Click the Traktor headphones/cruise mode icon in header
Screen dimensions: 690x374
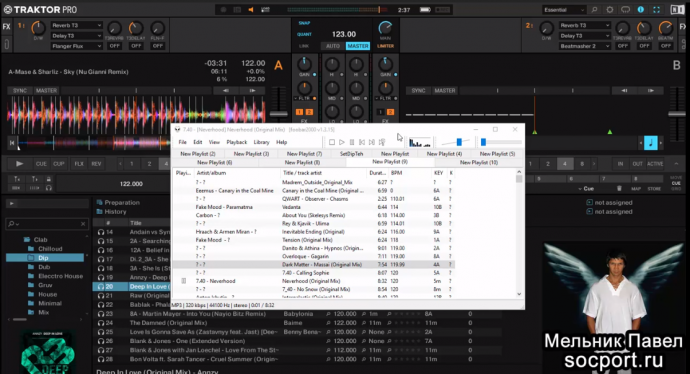pos(625,10)
